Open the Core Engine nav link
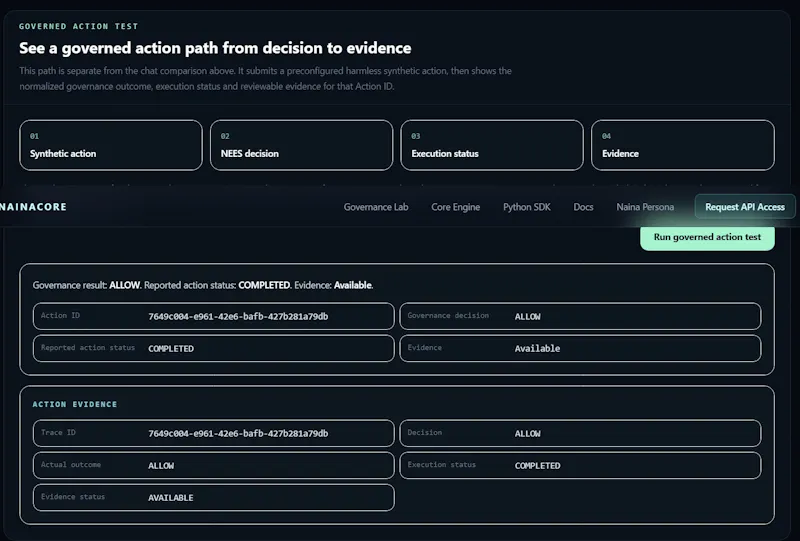Viewport: 800px width, 541px height. click(456, 207)
